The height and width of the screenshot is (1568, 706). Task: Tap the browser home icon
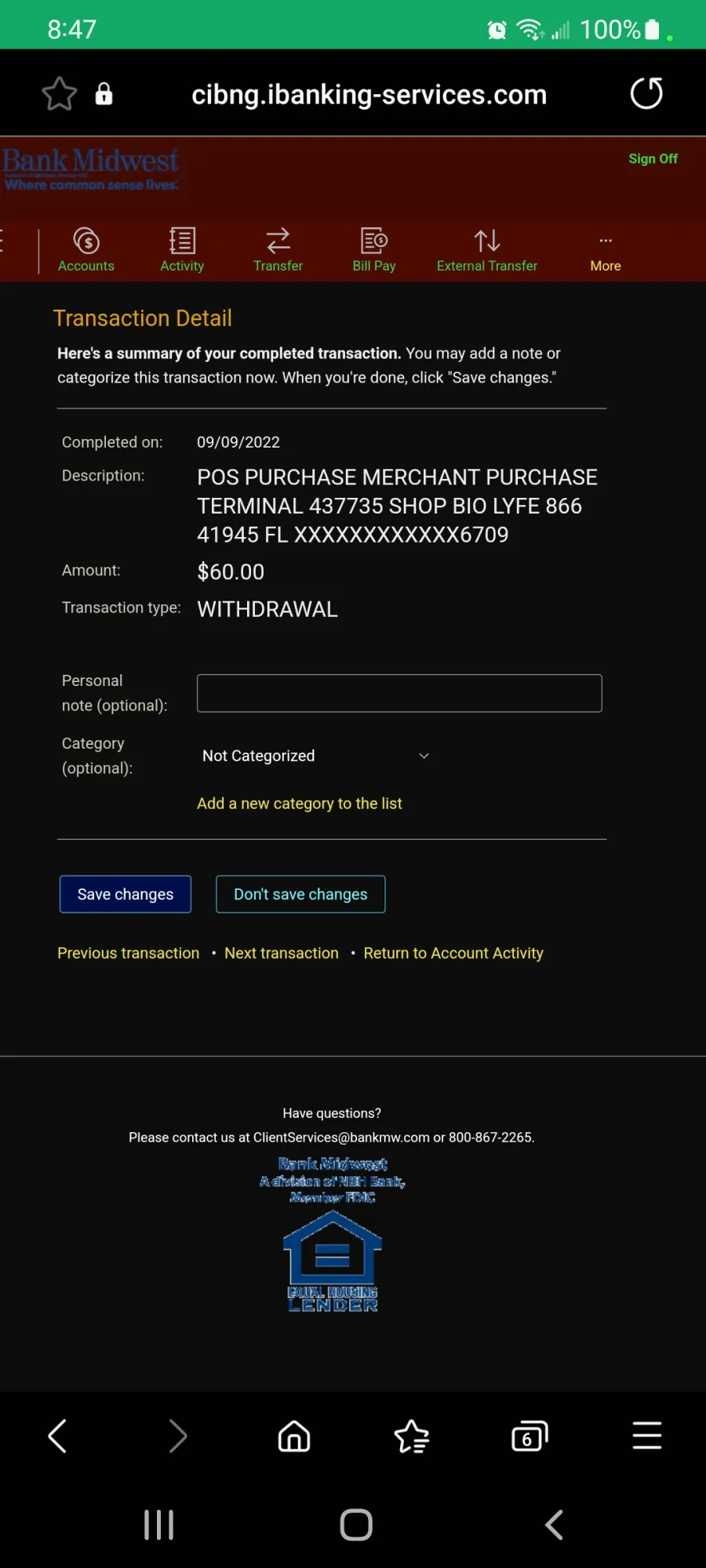tap(294, 1436)
